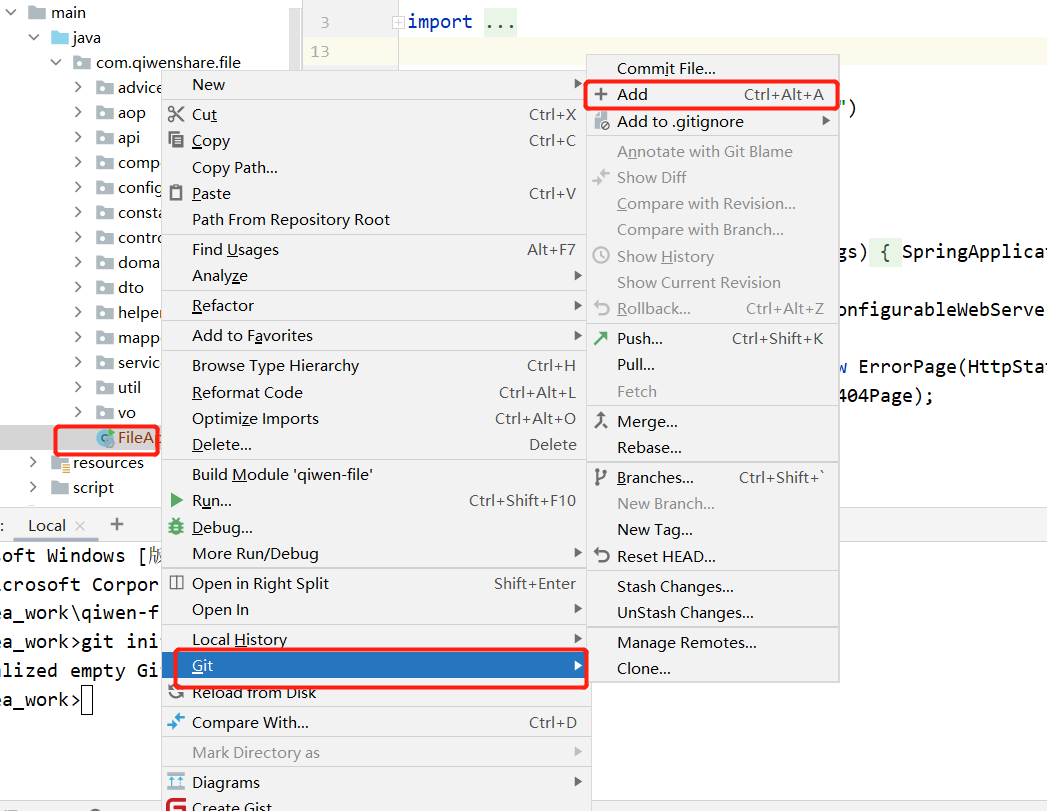Choose UnStash Changes...
Viewport: 1047px width, 811px height.
pos(712,612)
